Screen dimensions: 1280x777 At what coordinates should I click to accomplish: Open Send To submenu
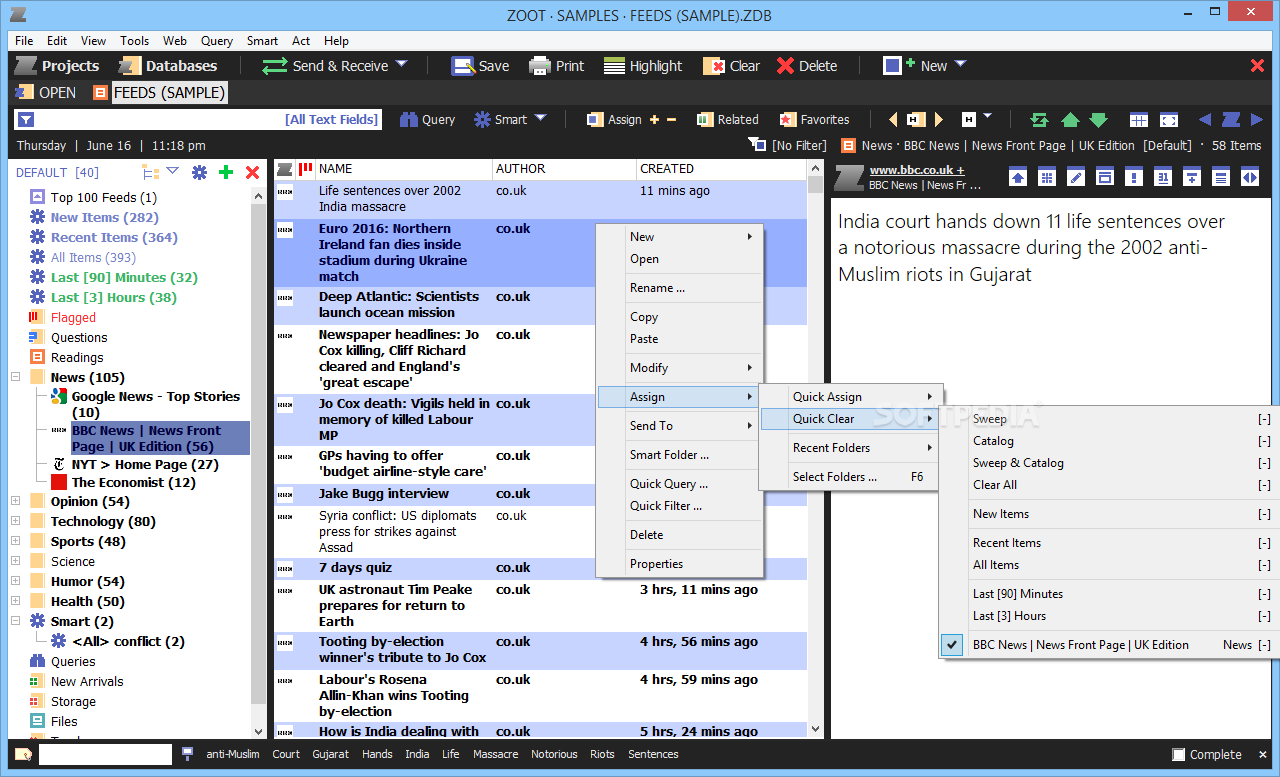pyautogui.click(x=680, y=426)
